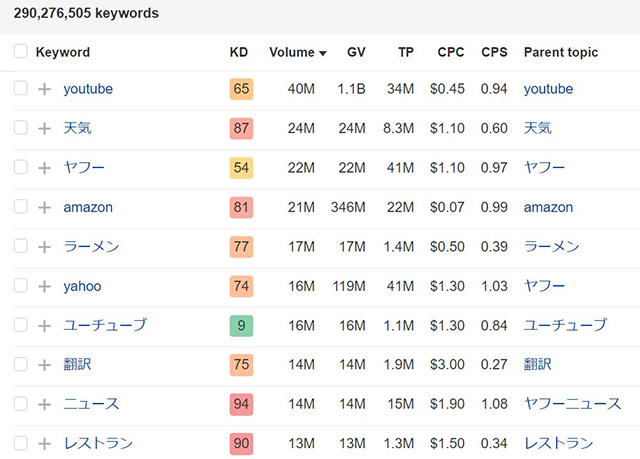
Task: Open parent topic amazon link
Action: 548,207
